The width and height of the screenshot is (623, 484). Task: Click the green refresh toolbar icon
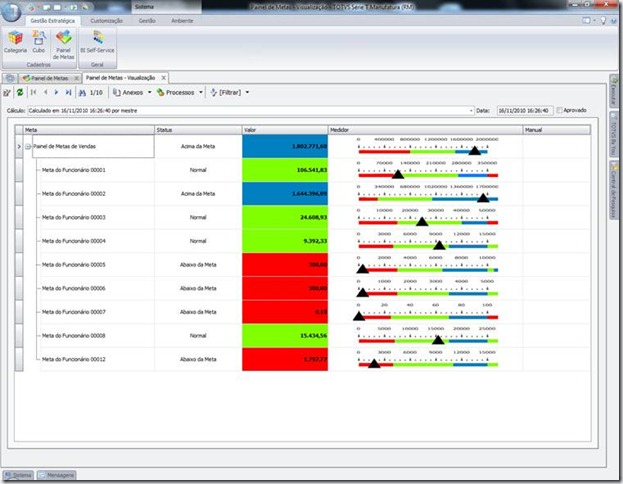coord(19,92)
